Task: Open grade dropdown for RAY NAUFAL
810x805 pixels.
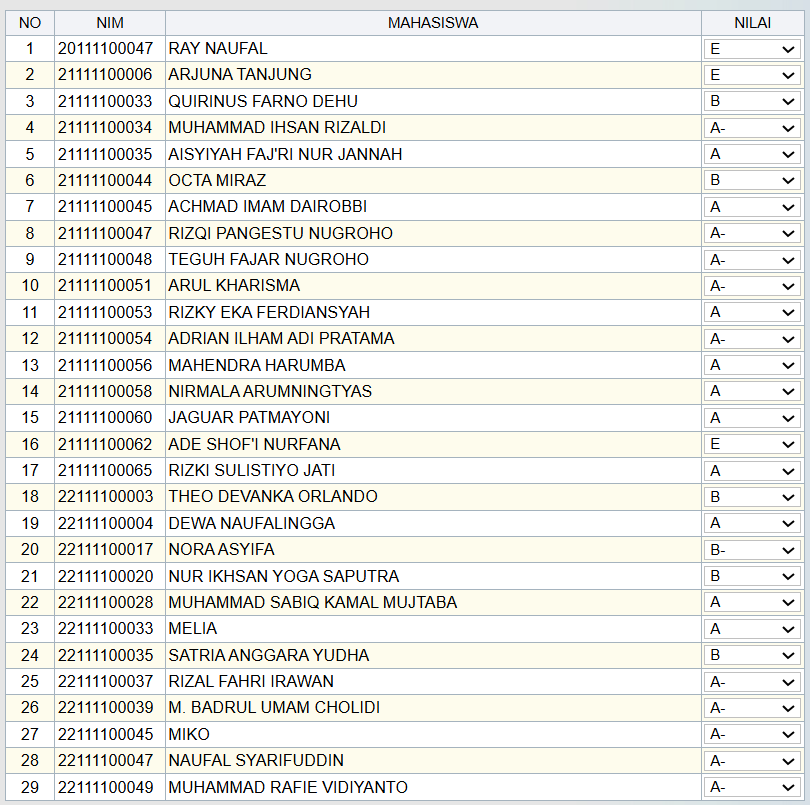Action: click(752, 49)
